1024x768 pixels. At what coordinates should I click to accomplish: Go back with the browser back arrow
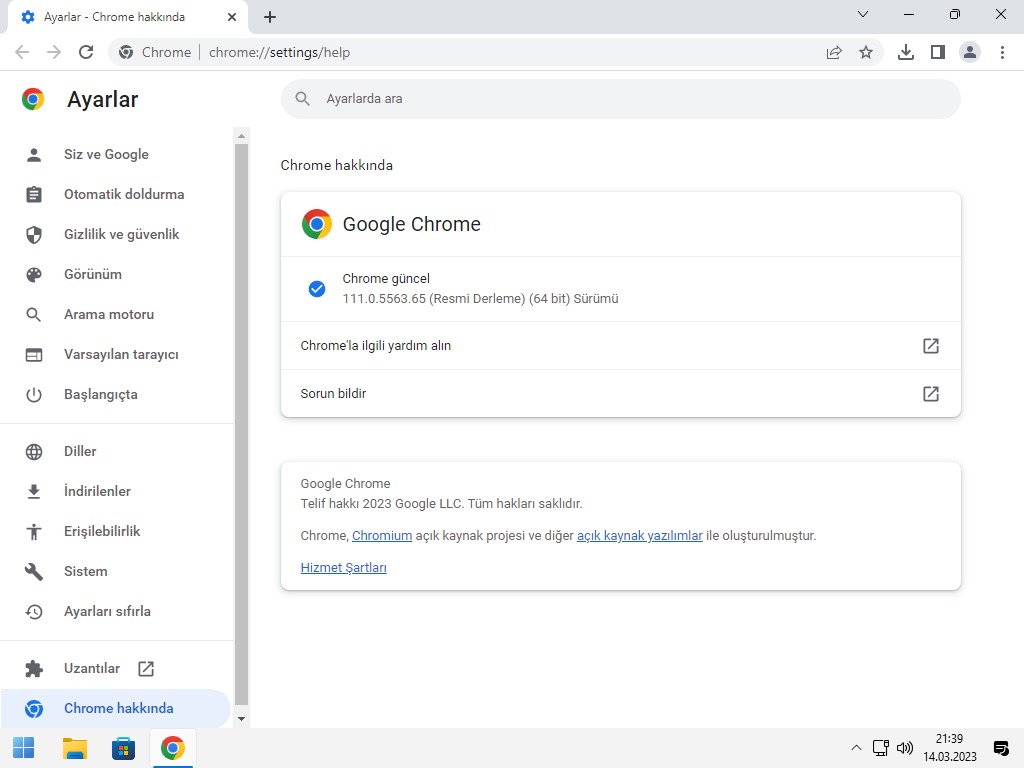22,52
